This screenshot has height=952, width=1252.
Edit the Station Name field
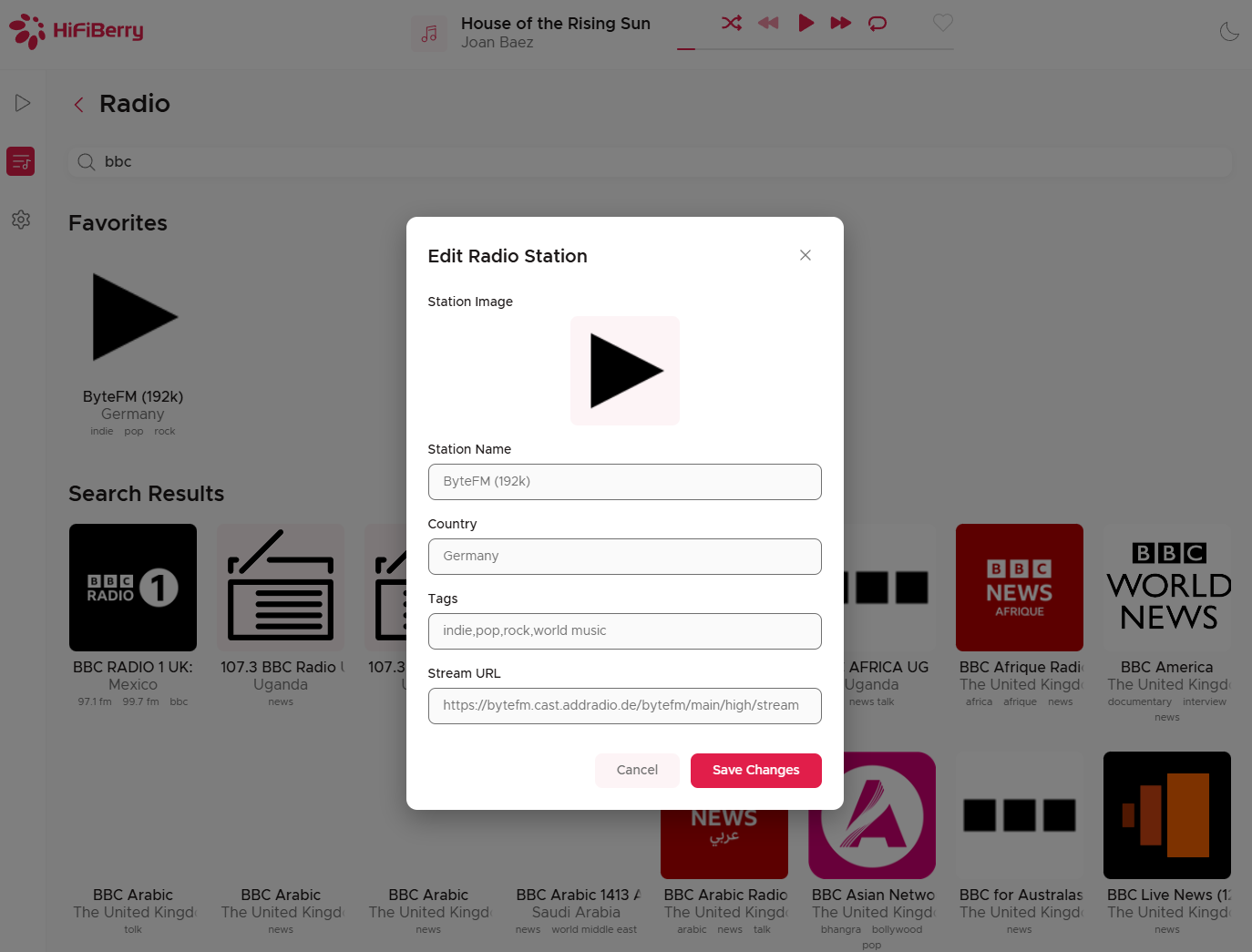pyautogui.click(x=625, y=482)
